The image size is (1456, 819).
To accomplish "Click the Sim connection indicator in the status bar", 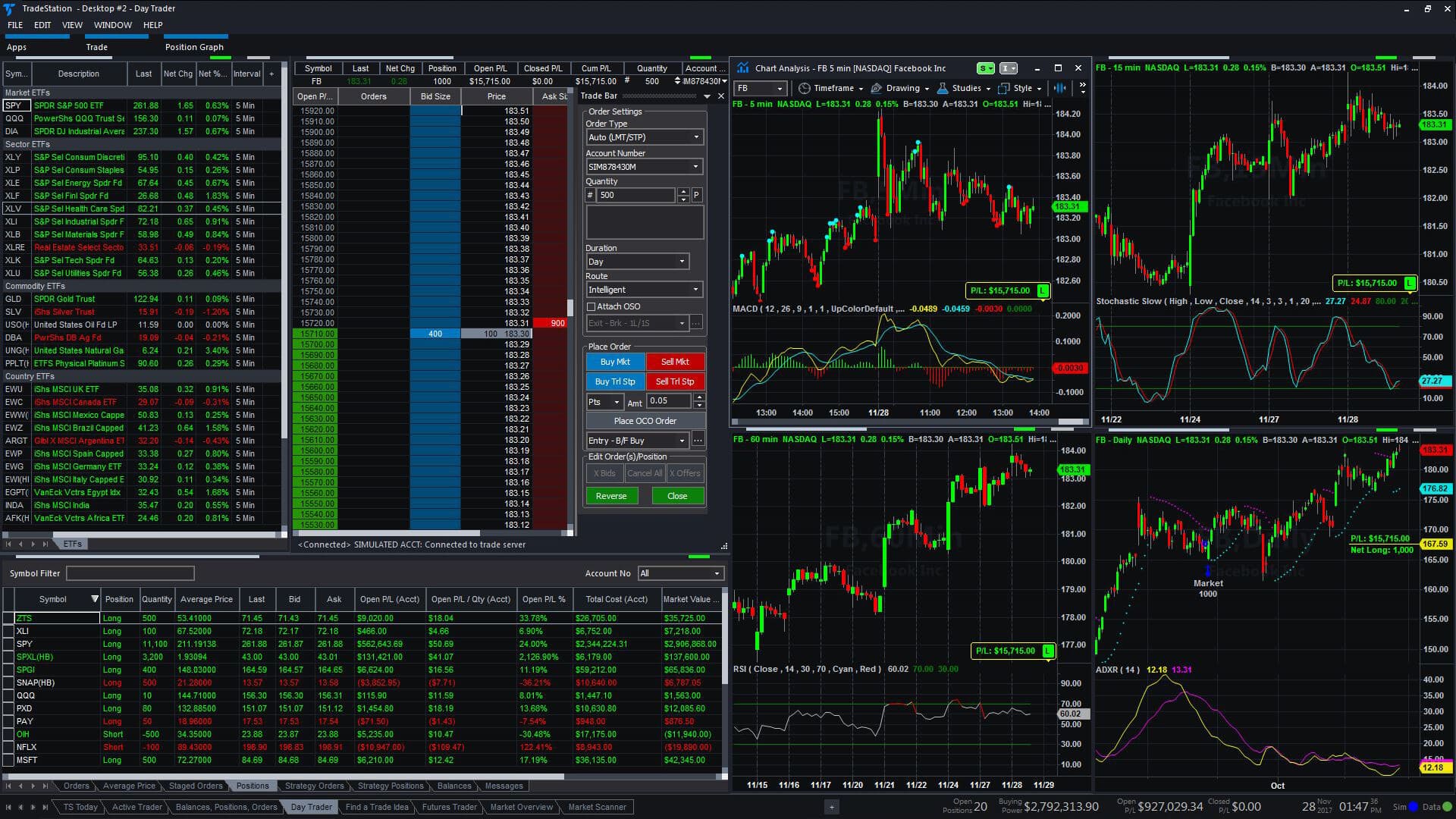I will [1400, 807].
